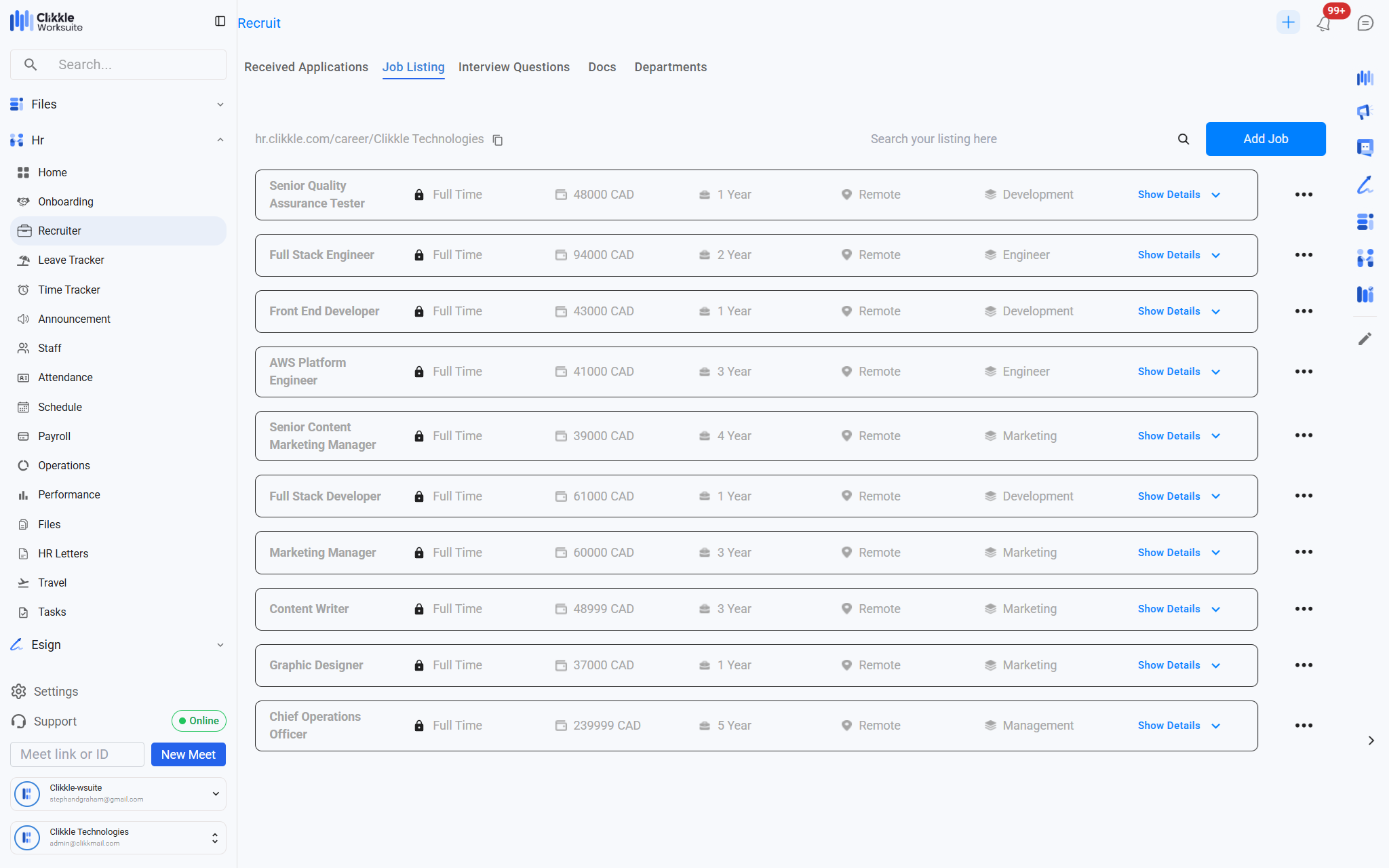The image size is (1389, 868).
Task: Open the Interview Questions tab
Action: point(513,67)
